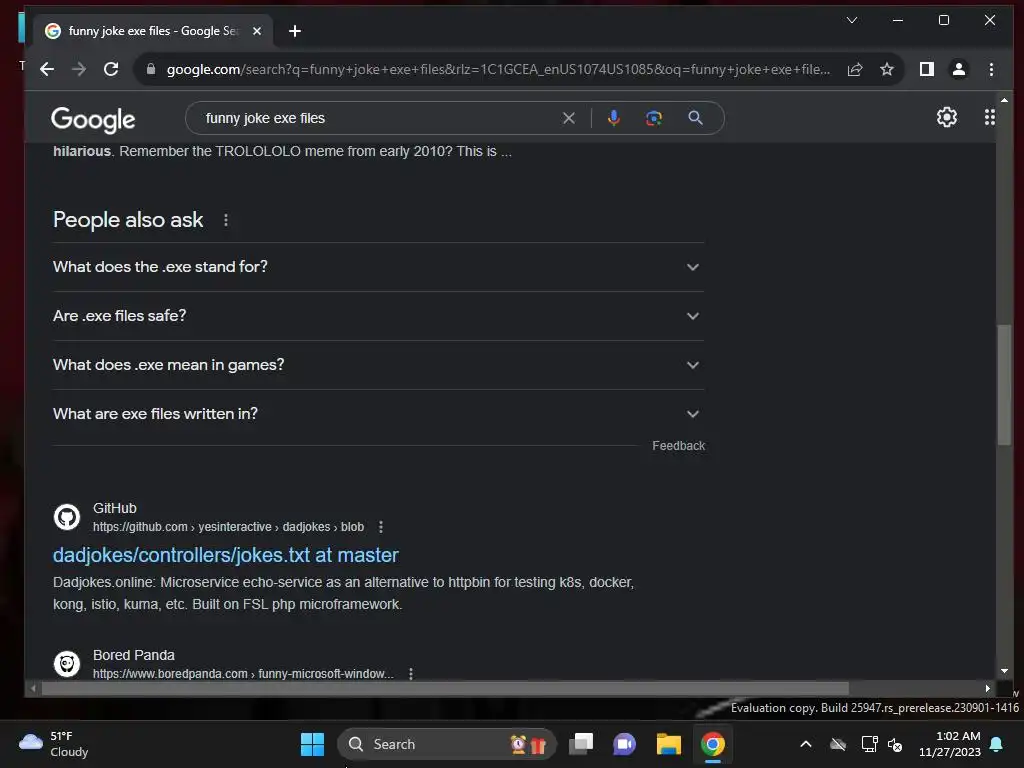Click the boredpanda.com breadcrumb URL

point(243,674)
